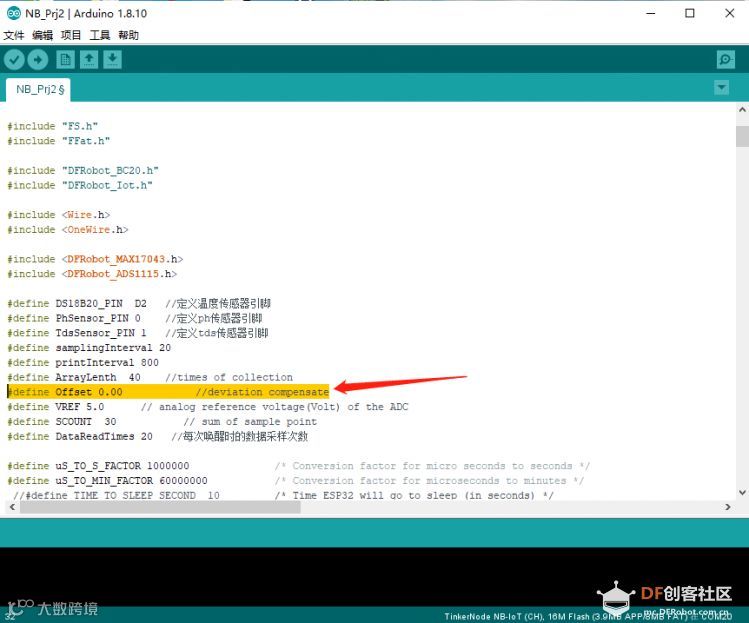The height and width of the screenshot is (623, 749).
Task: Click the TinkerNode NB-IoT board status text
Action: pos(588,616)
